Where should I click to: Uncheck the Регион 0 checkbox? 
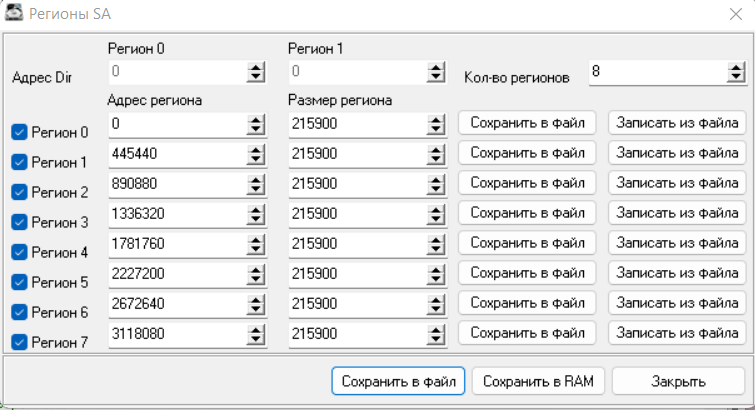[x=19, y=132]
